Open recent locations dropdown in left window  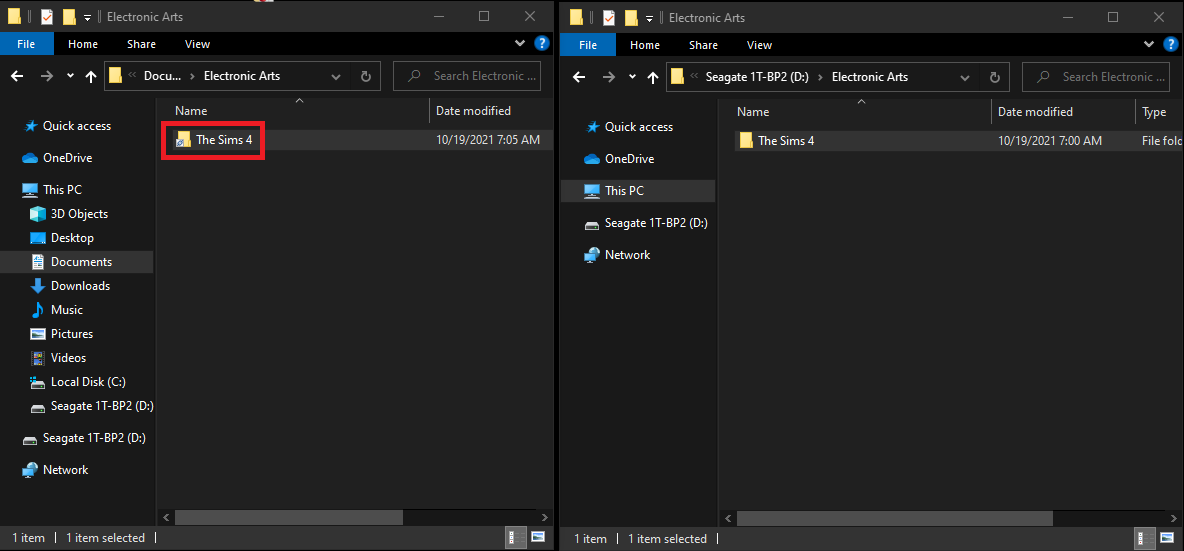[70, 76]
